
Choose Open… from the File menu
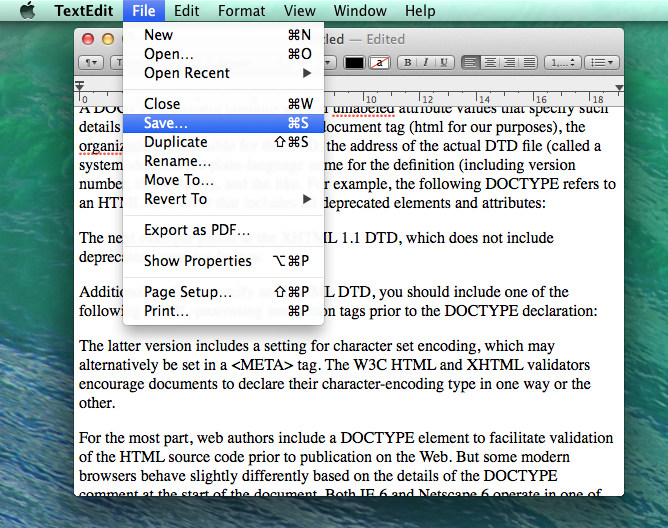(223, 54)
